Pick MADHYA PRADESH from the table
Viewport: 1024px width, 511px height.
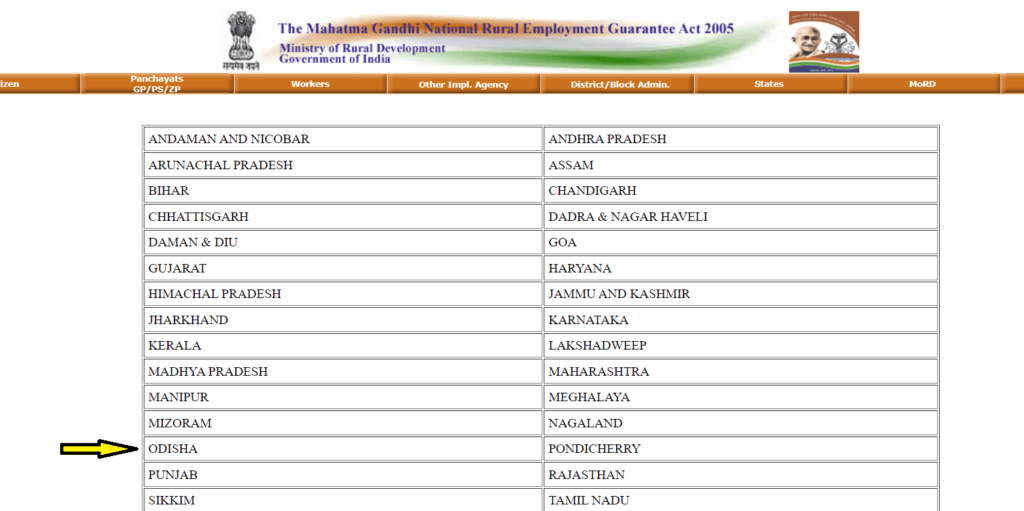[208, 371]
